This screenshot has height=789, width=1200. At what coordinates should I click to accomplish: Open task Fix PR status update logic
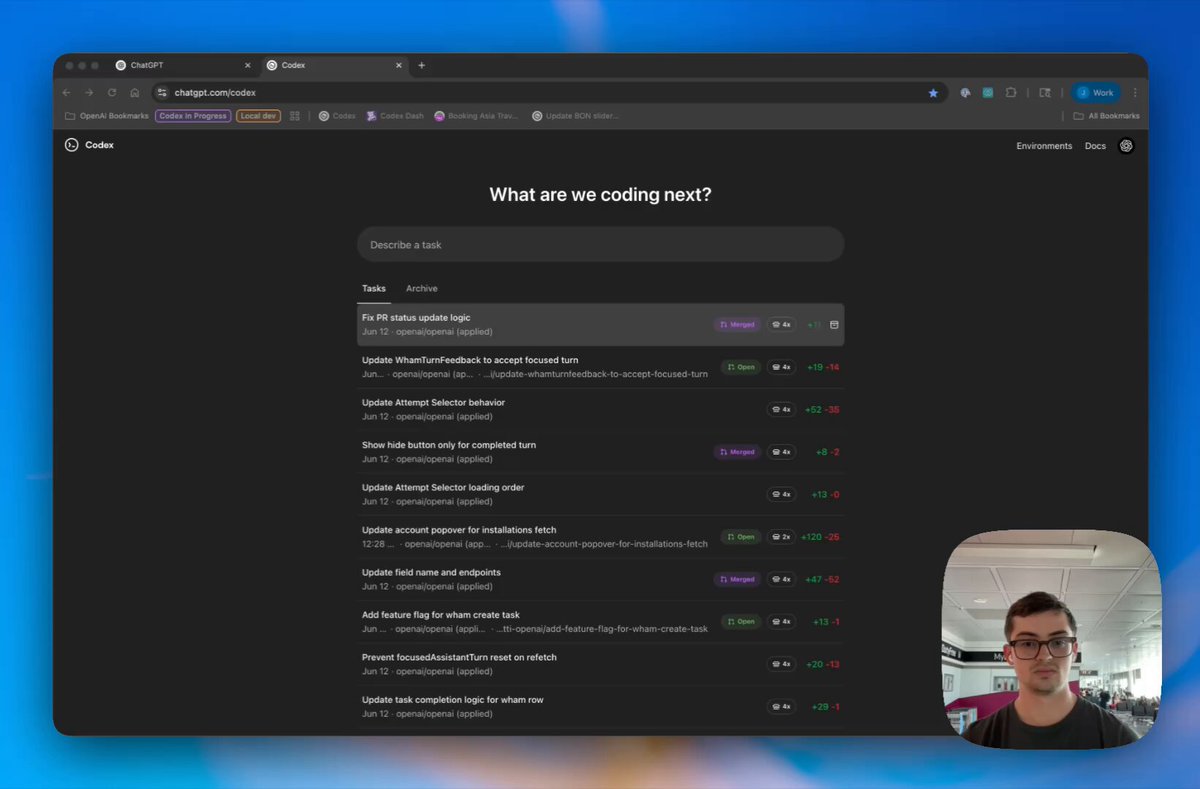600,324
